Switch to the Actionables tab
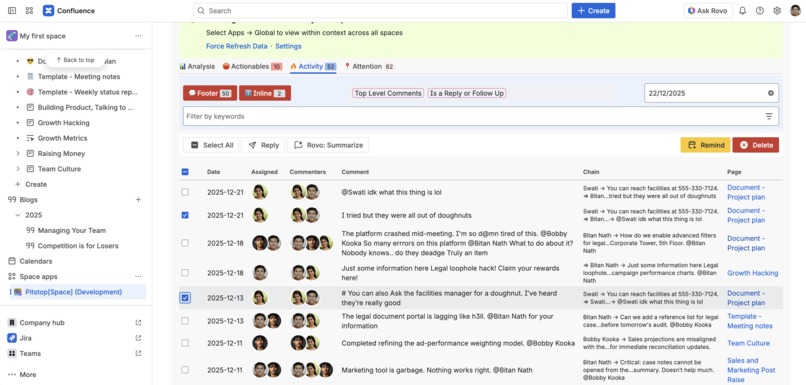The image size is (806, 385). tap(252, 66)
